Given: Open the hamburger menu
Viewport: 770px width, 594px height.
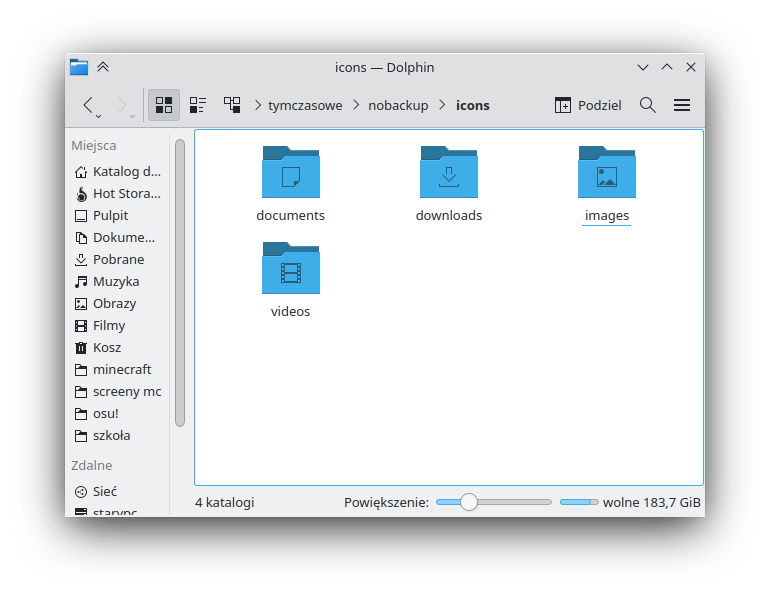Looking at the screenshot, I should (682, 105).
